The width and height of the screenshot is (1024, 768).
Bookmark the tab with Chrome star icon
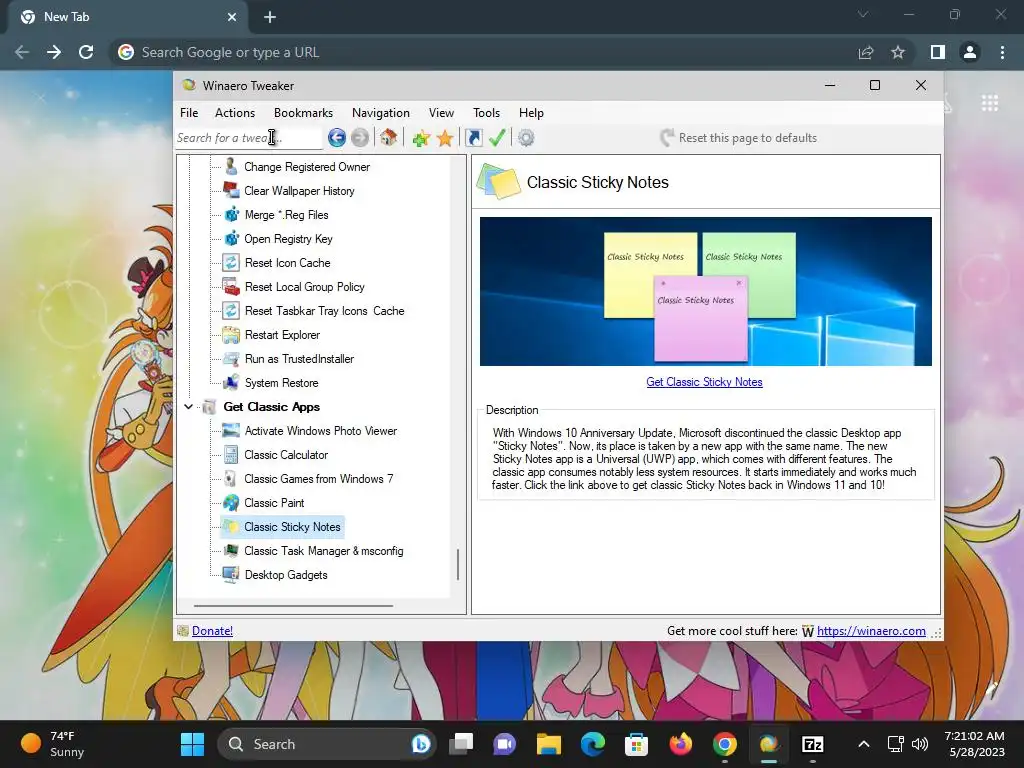(x=898, y=52)
